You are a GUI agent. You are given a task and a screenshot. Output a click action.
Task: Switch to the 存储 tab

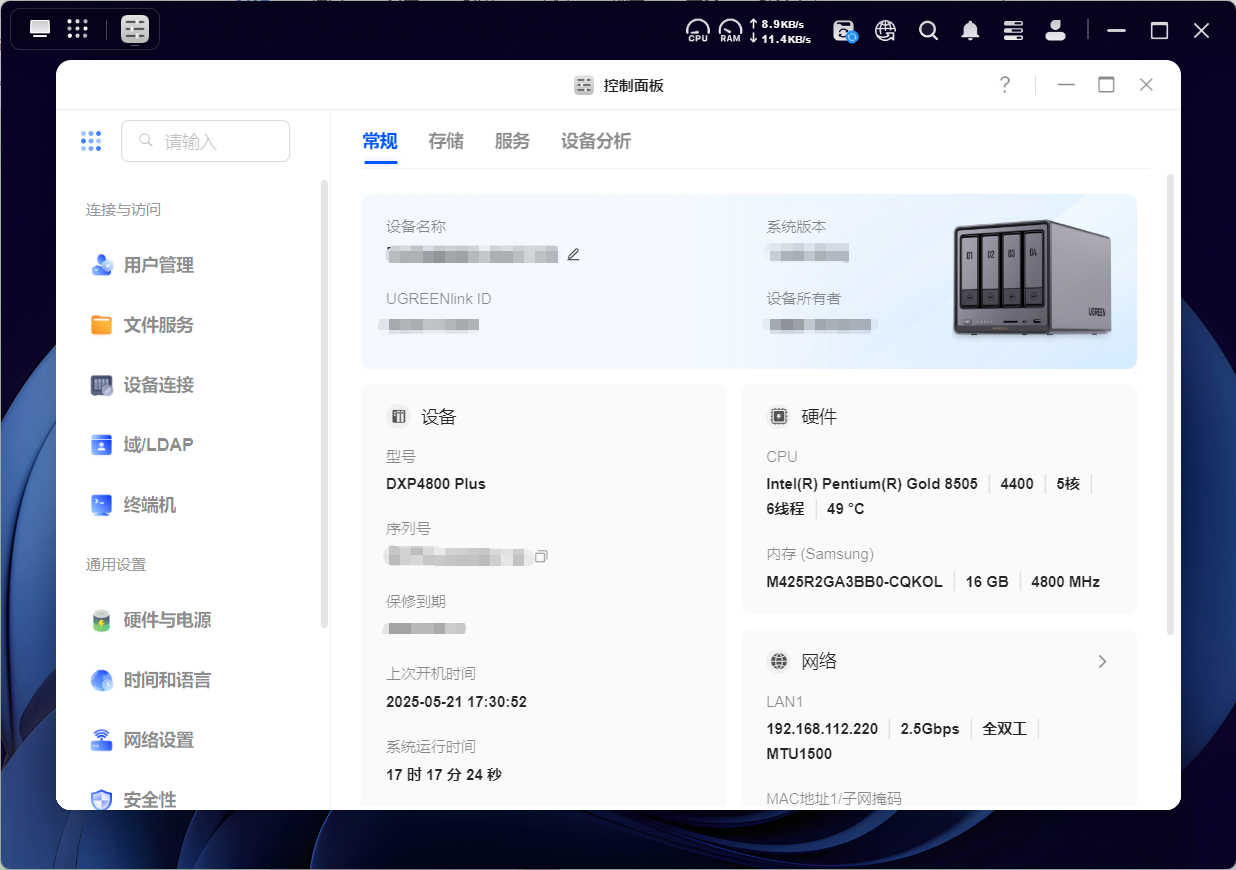click(446, 141)
